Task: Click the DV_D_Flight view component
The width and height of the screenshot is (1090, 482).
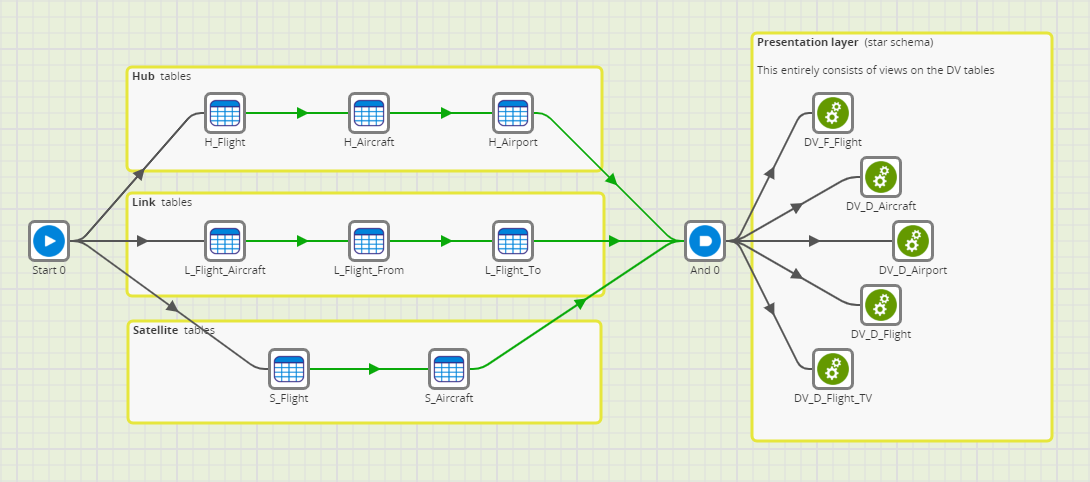Action: pyautogui.click(x=881, y=305)
